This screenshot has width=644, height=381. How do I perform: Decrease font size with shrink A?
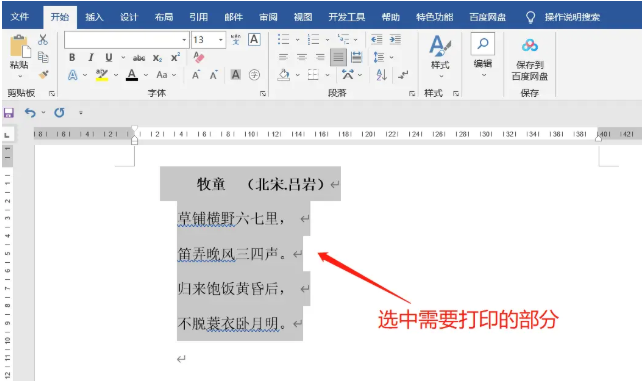[x=214, y=75]
